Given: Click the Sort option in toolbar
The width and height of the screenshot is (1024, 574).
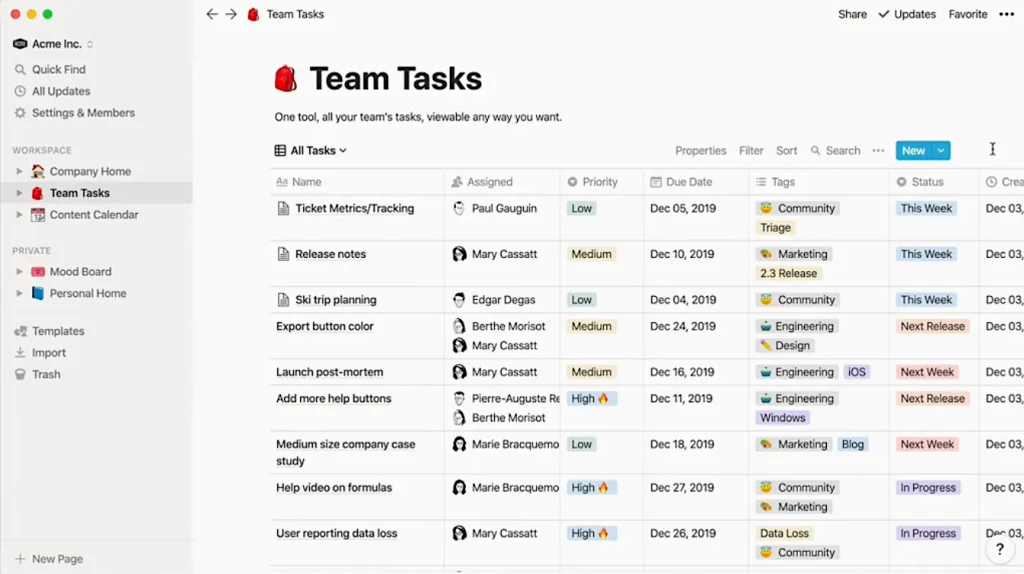Looking at the screenshot, I should [787, 151].
